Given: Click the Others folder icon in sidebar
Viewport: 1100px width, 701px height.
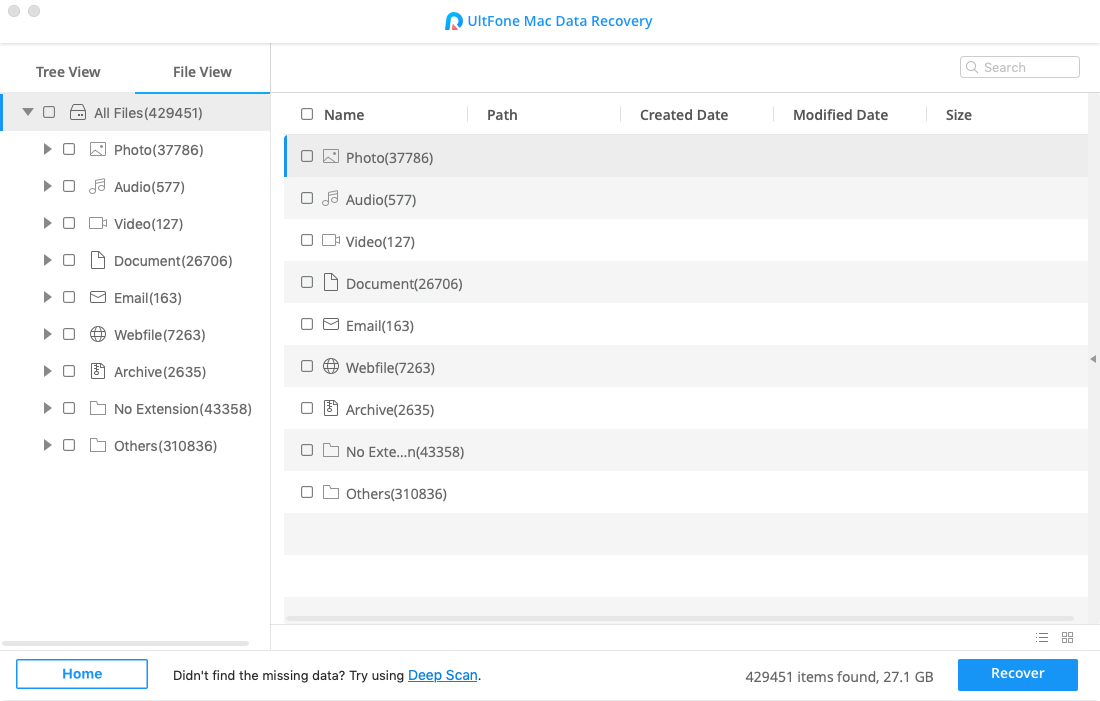Looking at the screenshot, I should point(98,446).
